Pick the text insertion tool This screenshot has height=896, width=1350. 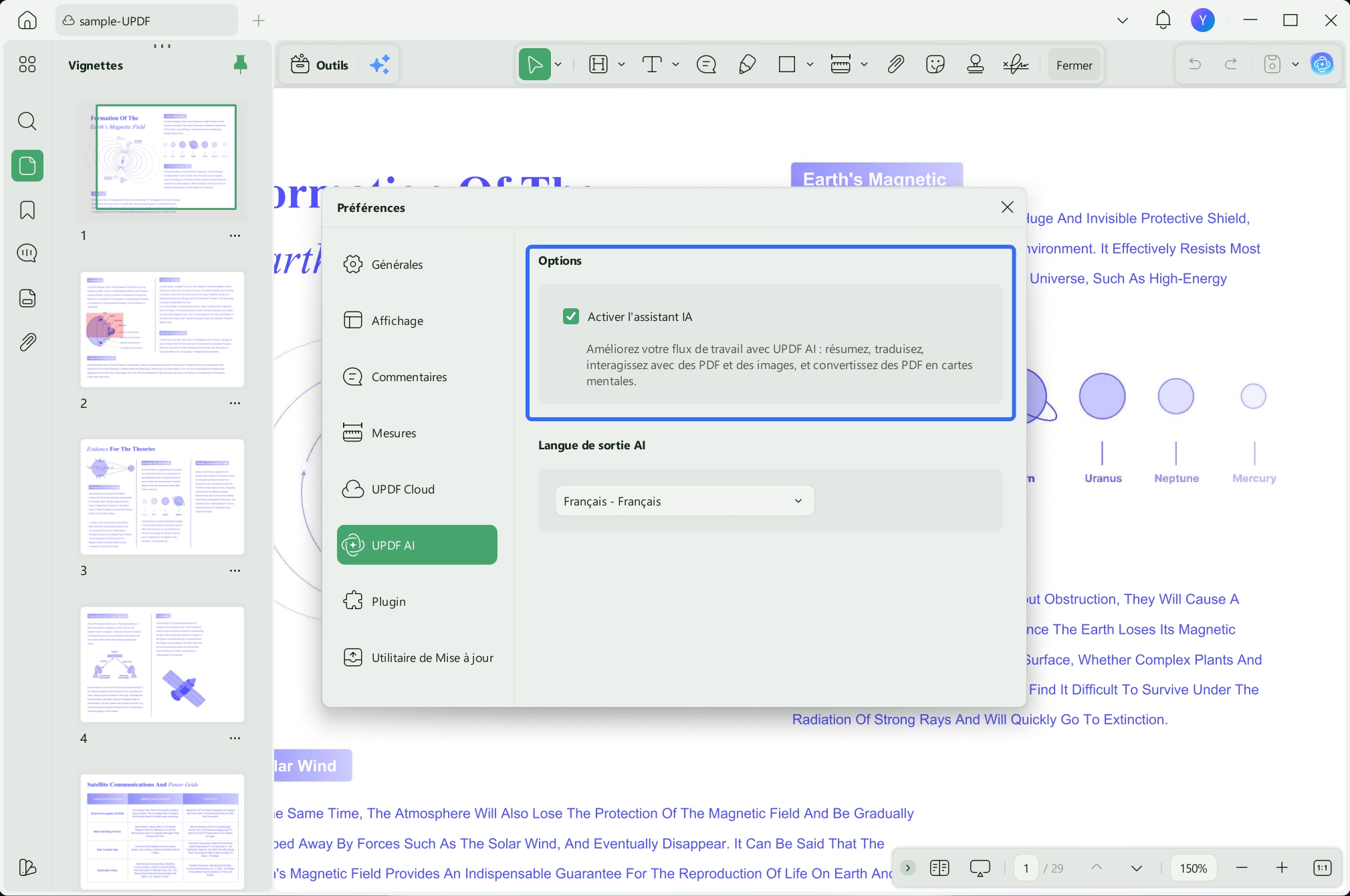pos(652,64)
